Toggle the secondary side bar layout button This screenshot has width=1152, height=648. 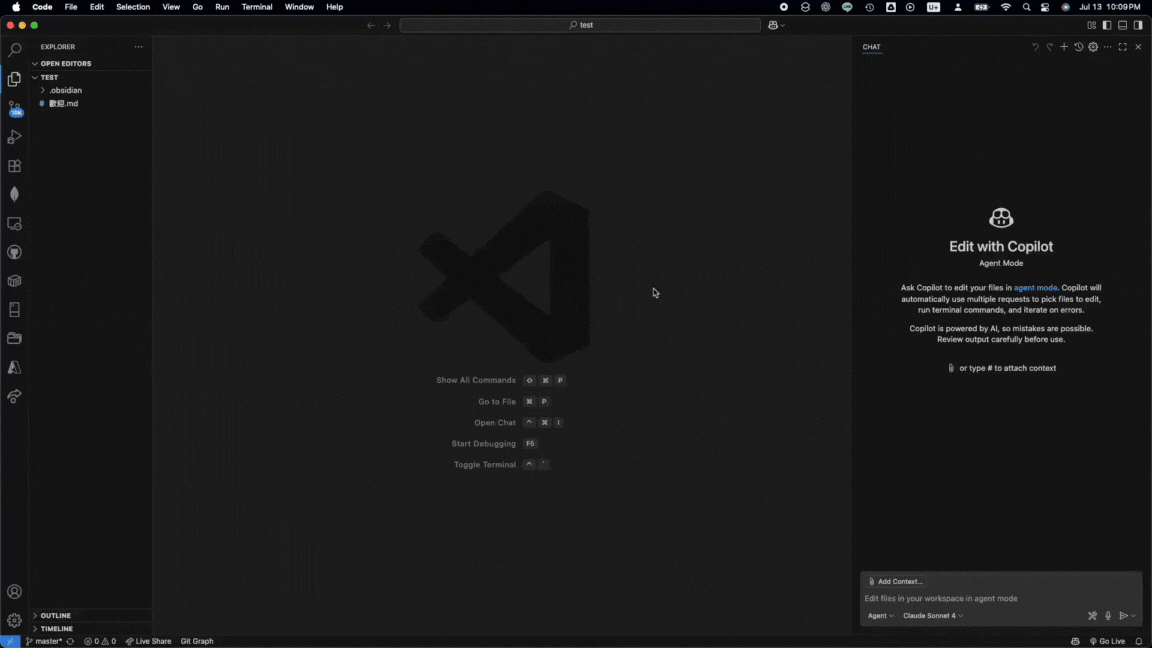[x=1138, y=25]
